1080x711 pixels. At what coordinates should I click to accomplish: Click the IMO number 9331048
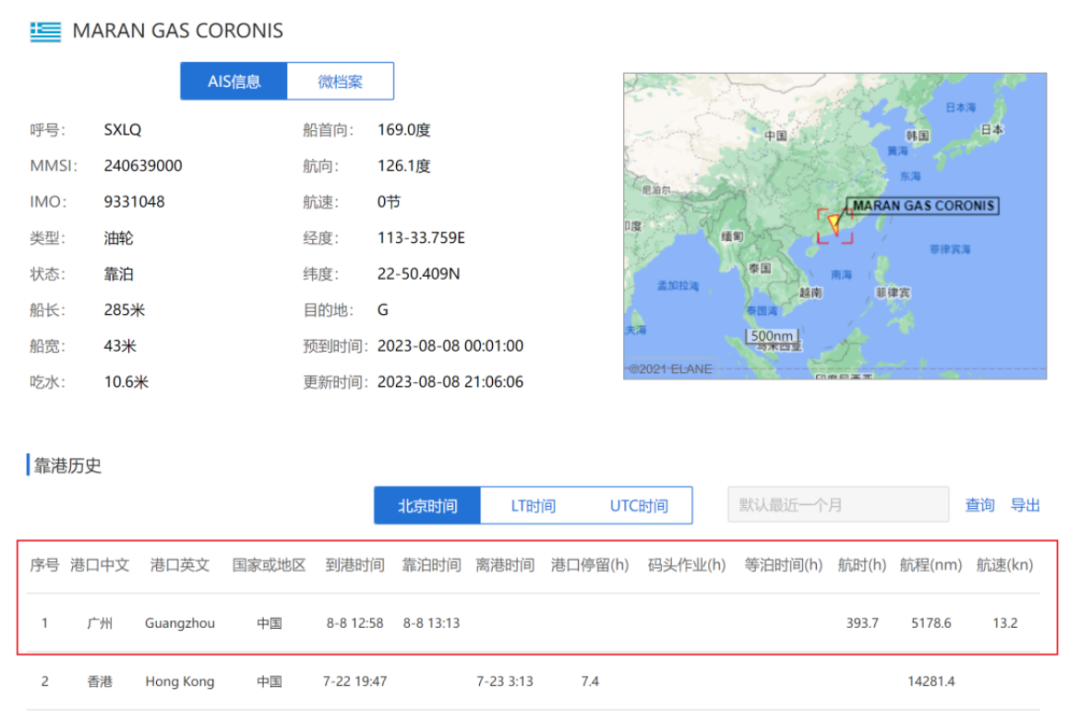pyautogui.click(x=134, y=202)
